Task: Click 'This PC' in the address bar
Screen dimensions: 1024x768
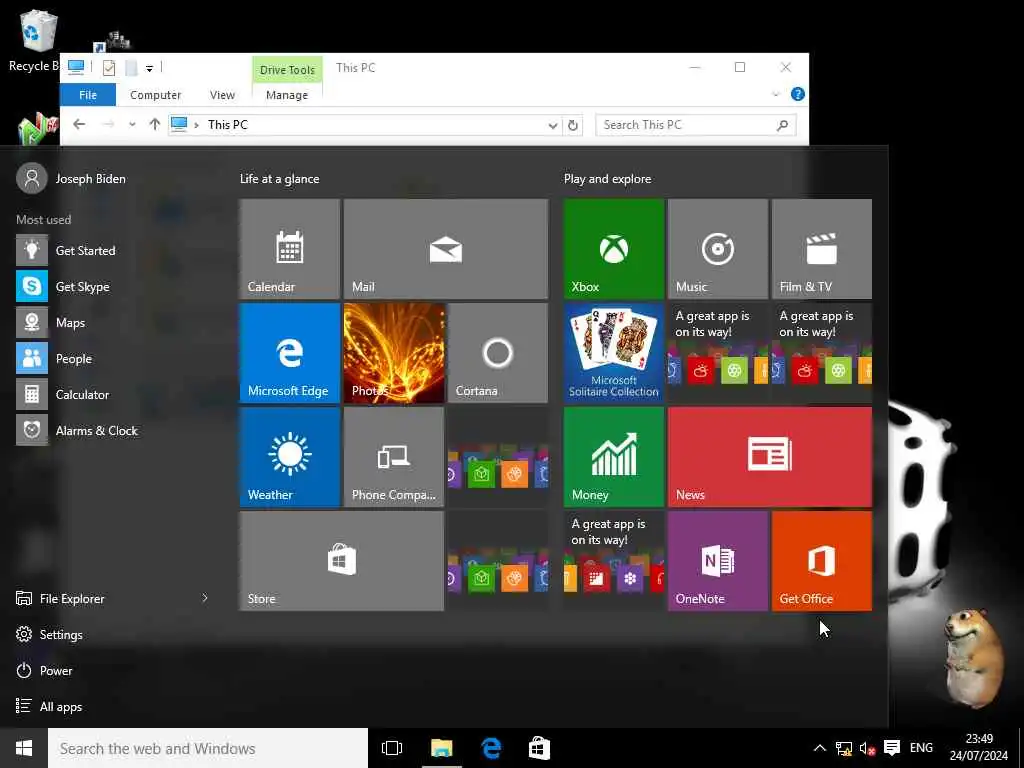Action: 227,125
